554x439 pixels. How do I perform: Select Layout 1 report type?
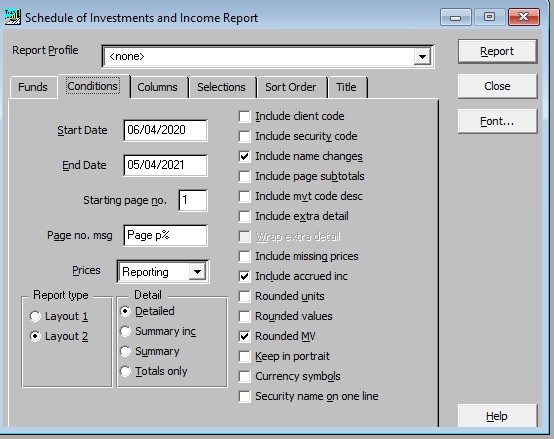tap(35, 316)
